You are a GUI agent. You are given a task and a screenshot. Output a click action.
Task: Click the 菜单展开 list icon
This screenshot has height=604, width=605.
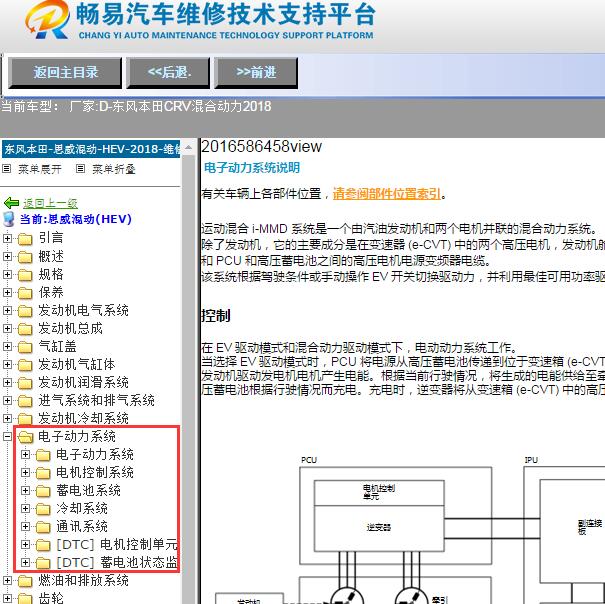click(7, 169)
